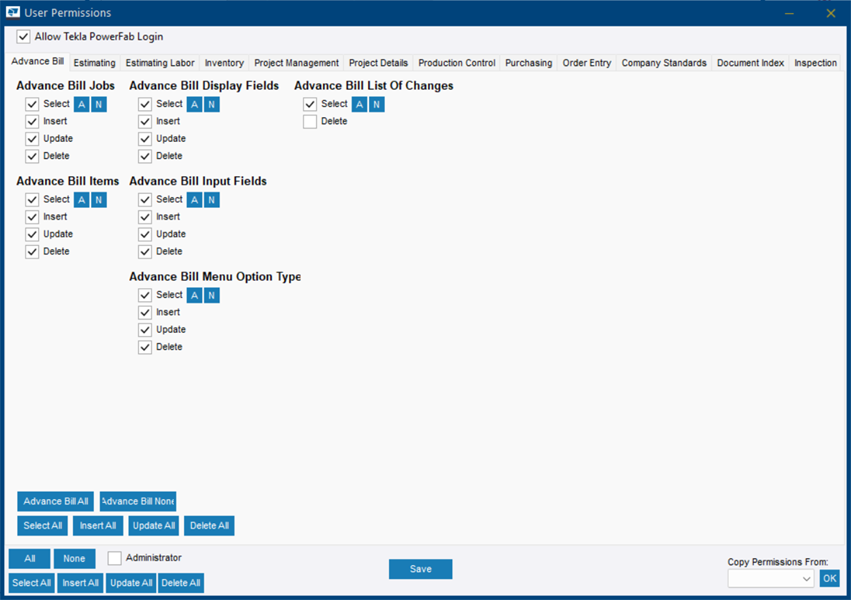Enable Delete under Advance Bill List Of Changes
The width and height of the screenshot is (851, 600).
(310, 122)
